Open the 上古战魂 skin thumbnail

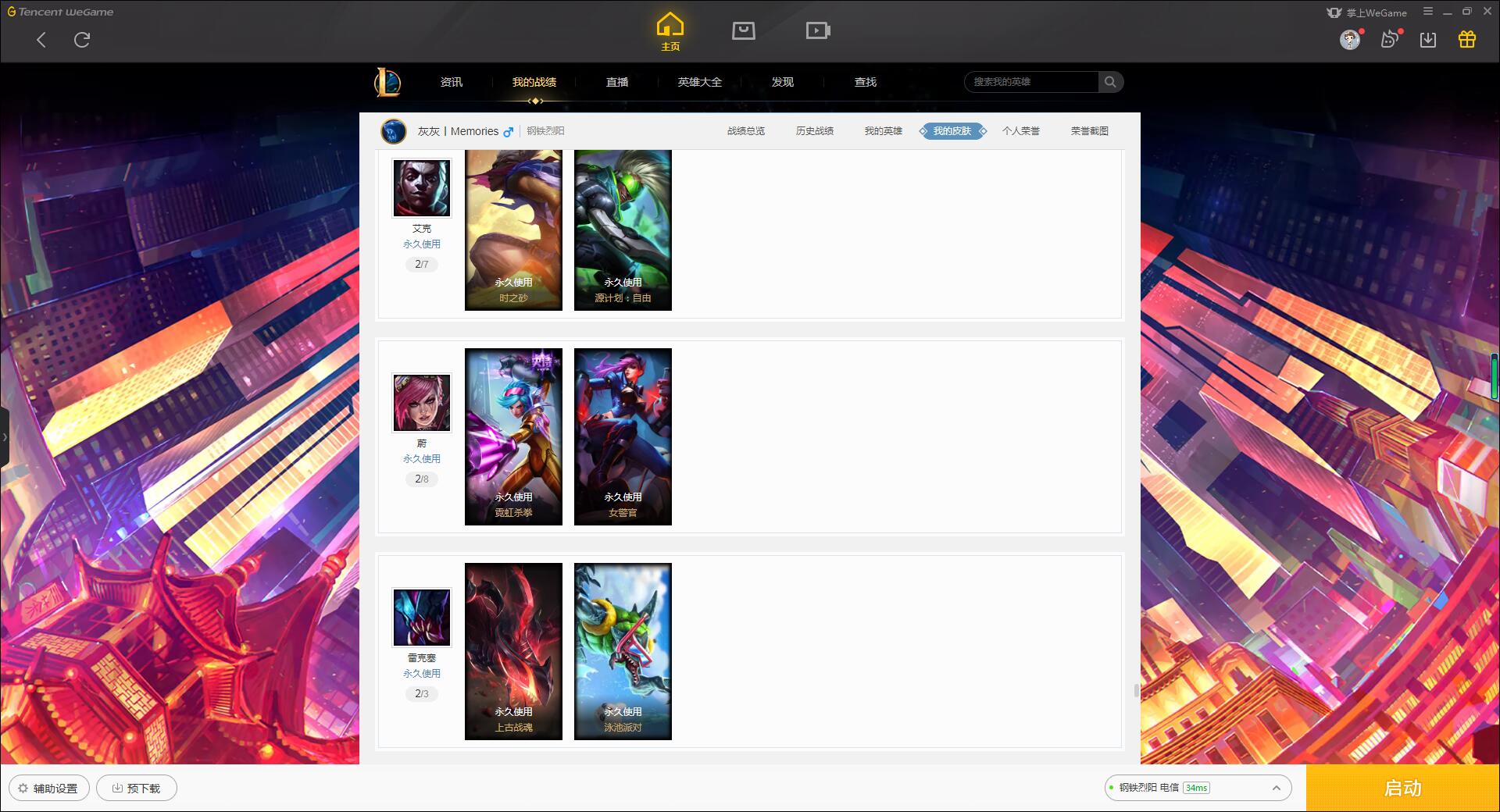pos(513,651)
